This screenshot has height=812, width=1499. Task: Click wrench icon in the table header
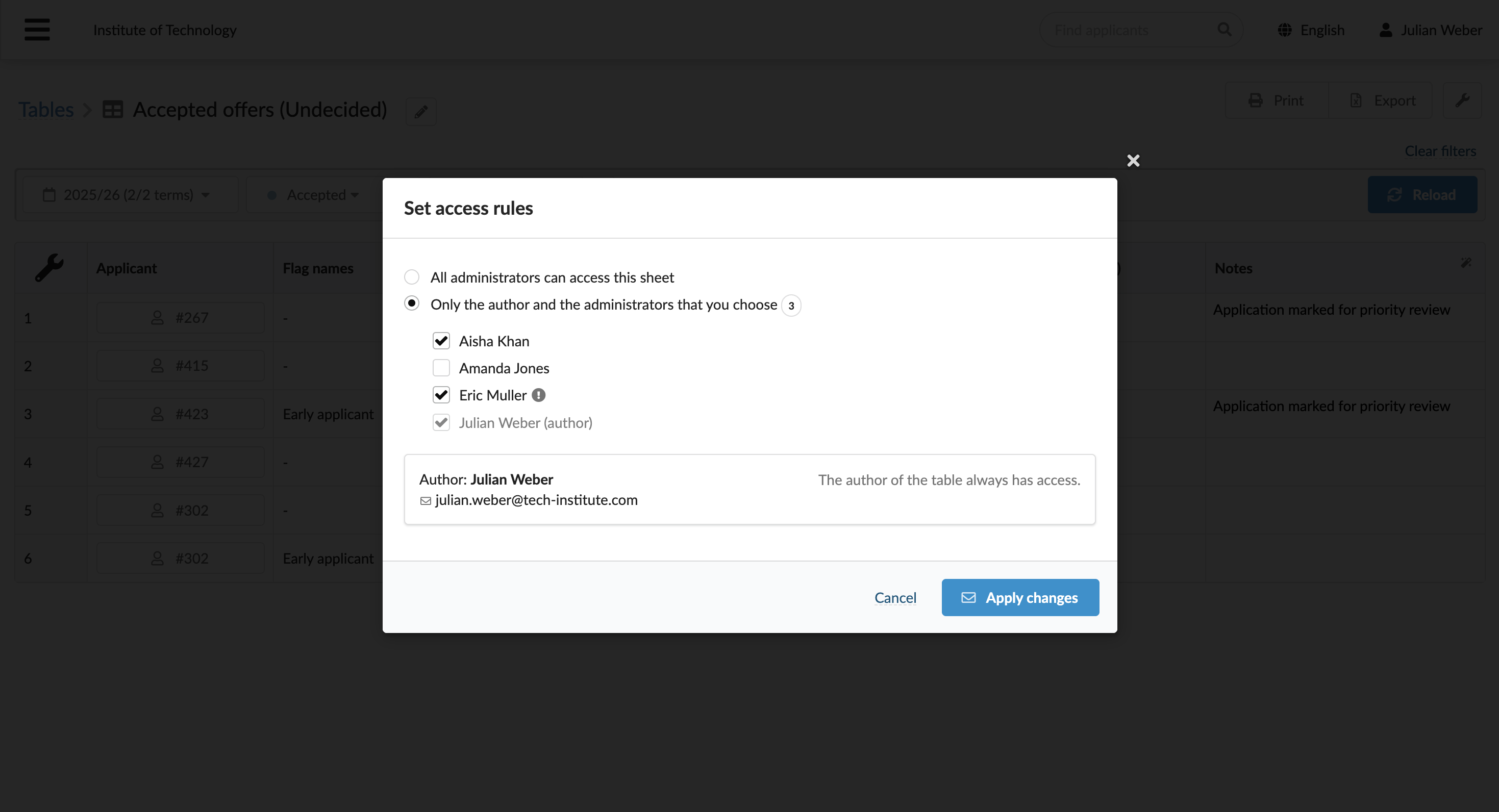49,268
